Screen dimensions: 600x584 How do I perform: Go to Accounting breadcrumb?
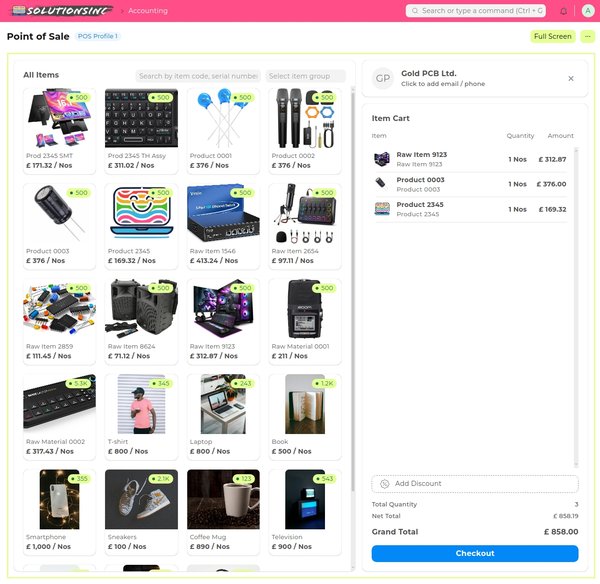148,11
